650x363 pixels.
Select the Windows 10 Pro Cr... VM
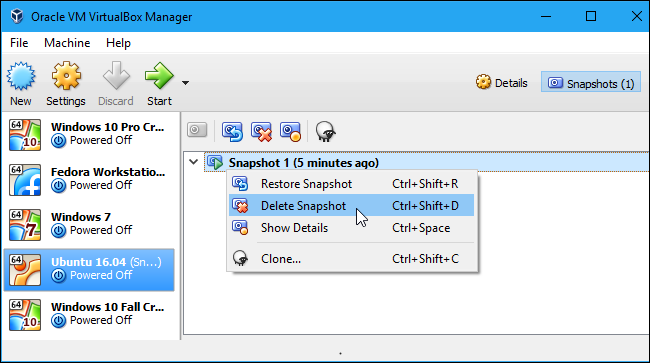(89, 134)
